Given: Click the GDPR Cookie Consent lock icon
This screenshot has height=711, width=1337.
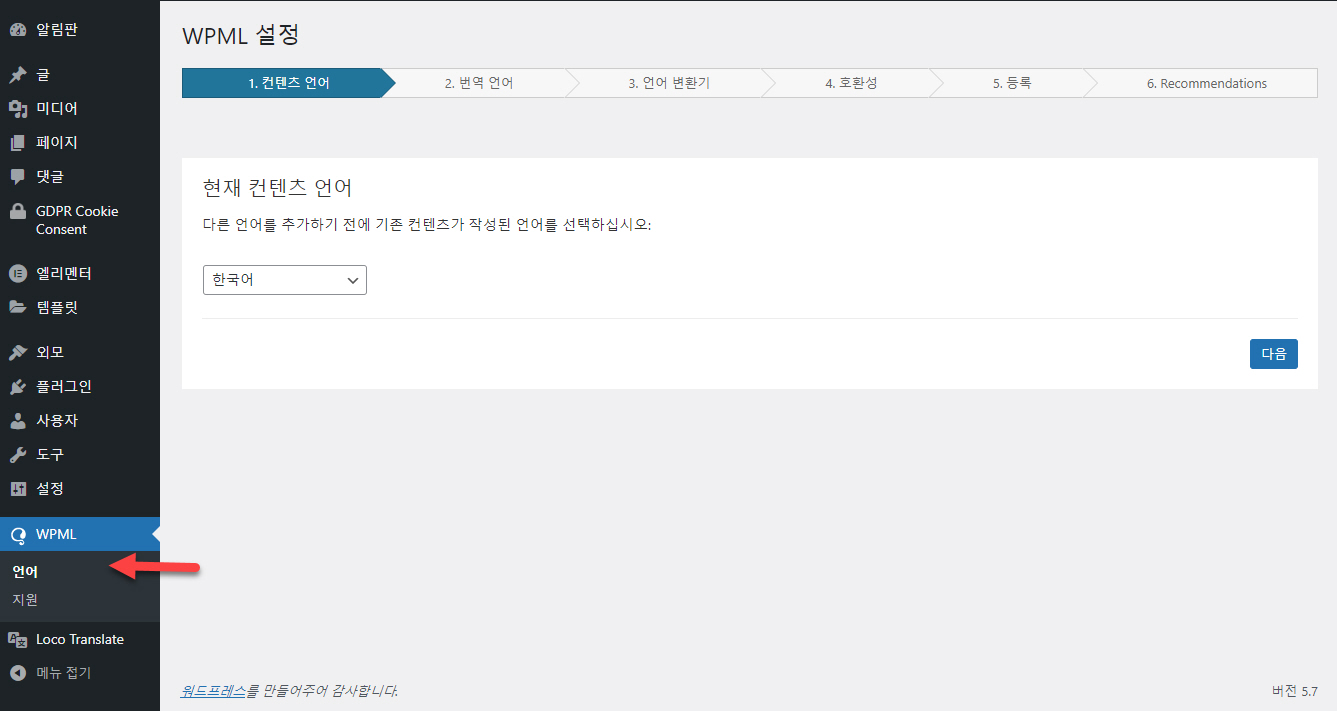Looking at the screenshot, I should pos(17,212).
